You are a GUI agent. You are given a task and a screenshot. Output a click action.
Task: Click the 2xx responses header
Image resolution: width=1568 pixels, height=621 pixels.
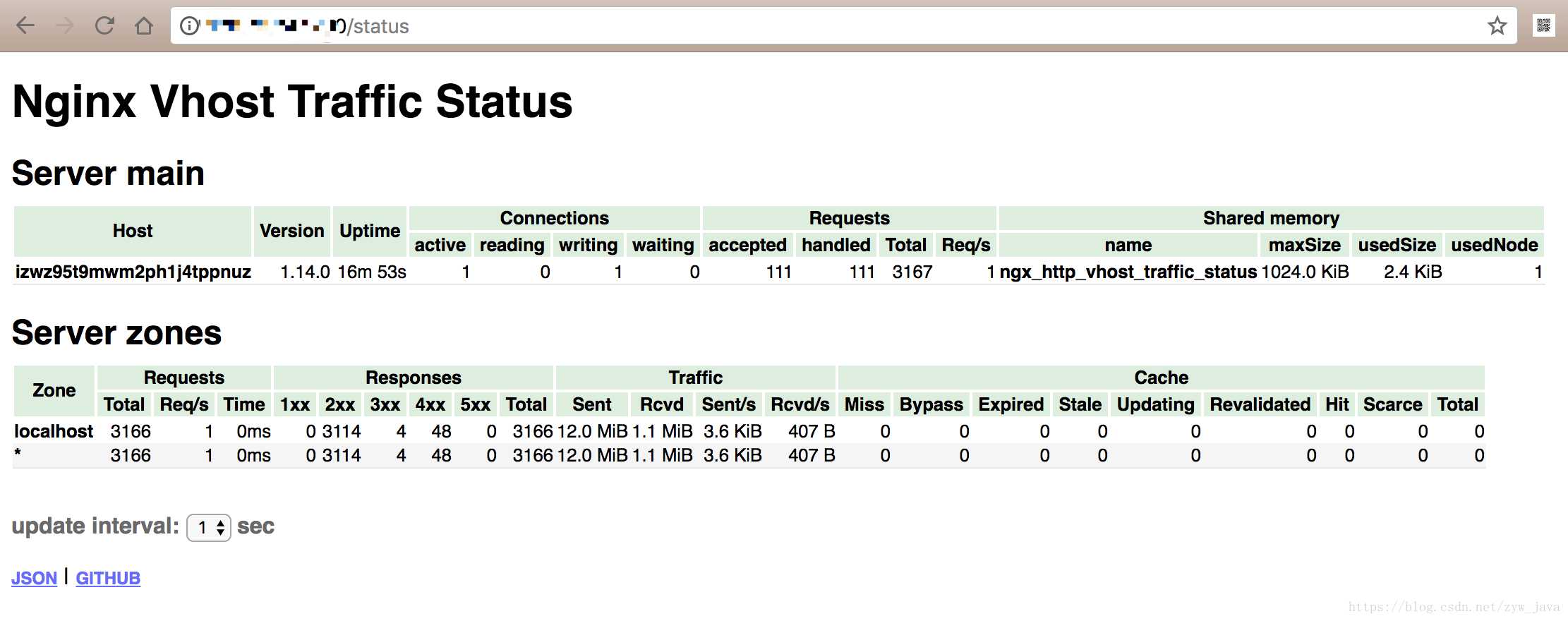(340, 404)
